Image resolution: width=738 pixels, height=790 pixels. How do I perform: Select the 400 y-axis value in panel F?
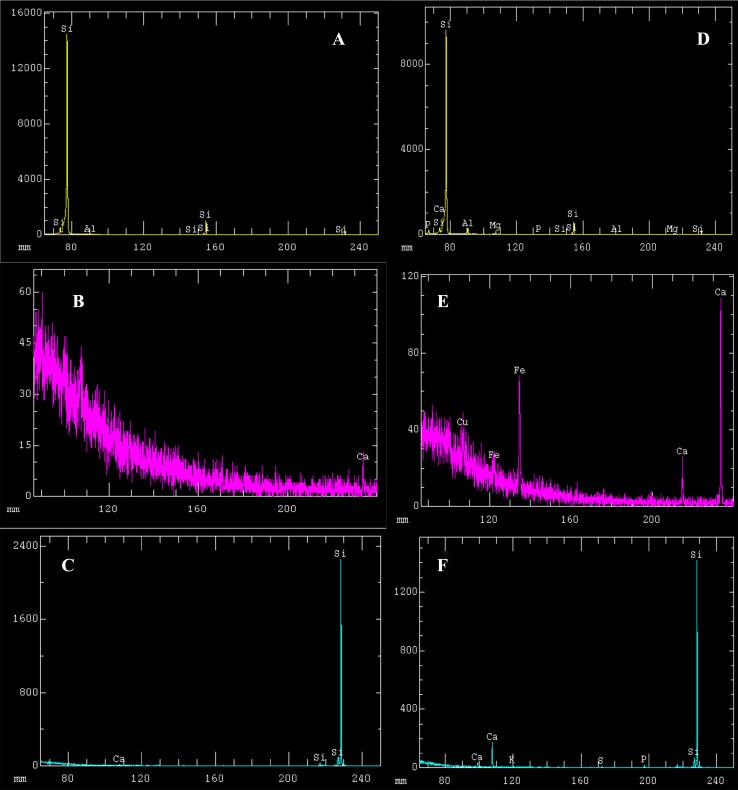[x=409, y=708]
